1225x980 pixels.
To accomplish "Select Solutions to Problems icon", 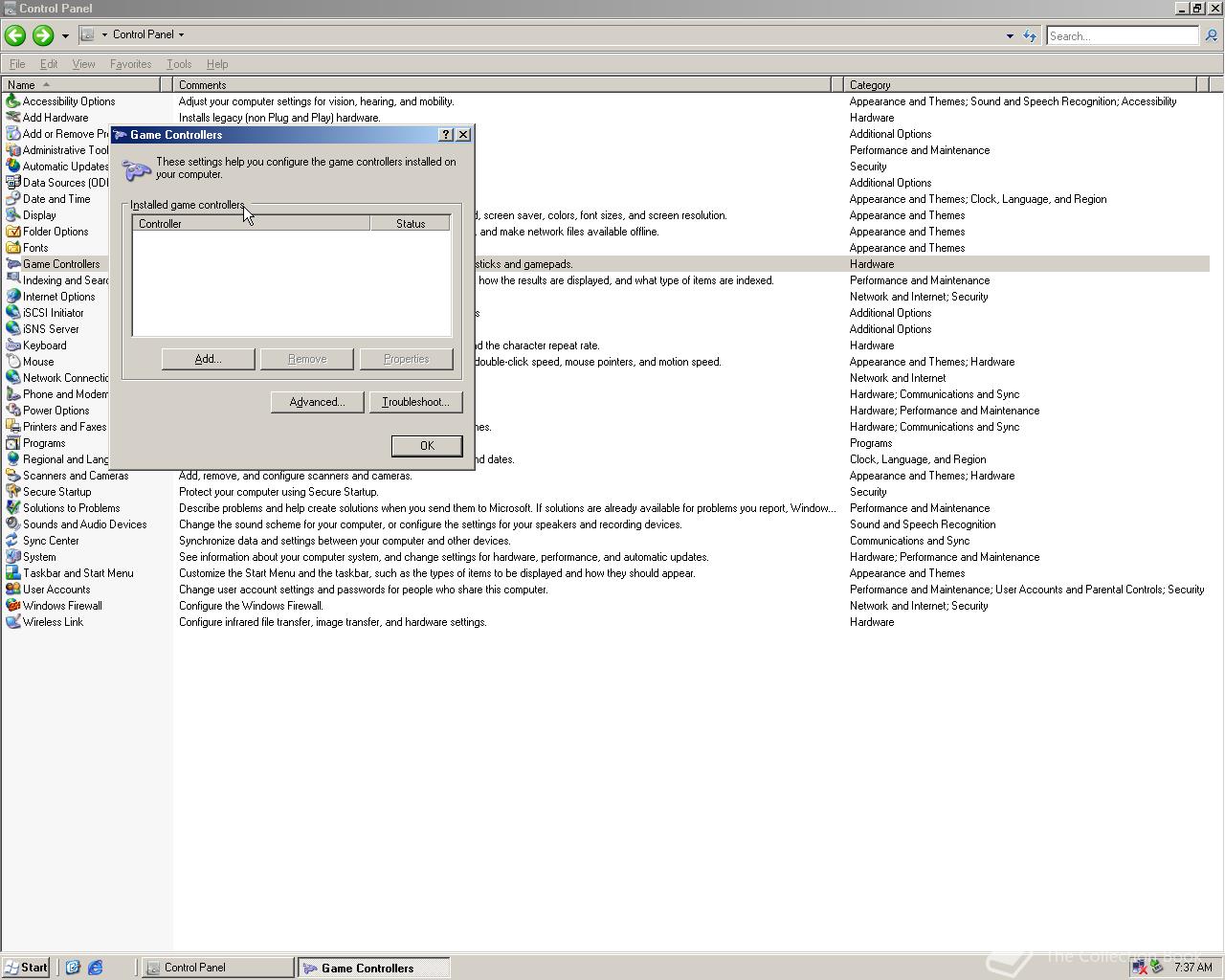I will (x=12, y=508).
